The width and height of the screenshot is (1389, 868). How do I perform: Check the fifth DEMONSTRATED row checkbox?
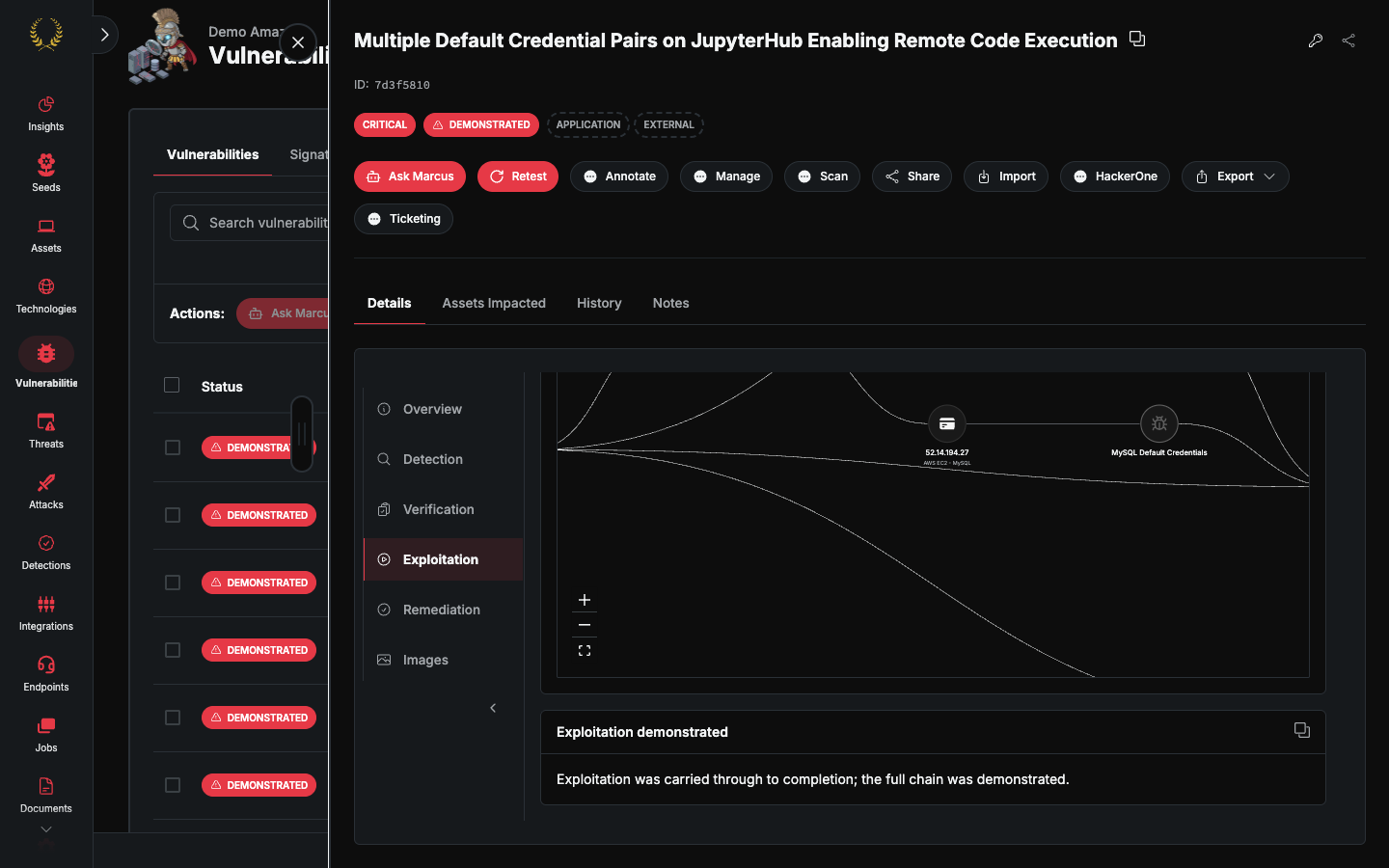click(x=173, y=718)
